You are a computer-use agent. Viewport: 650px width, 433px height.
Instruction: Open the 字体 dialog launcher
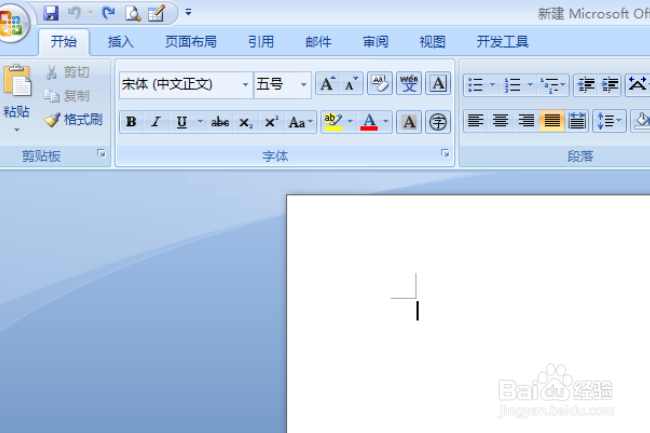[445, 154]
